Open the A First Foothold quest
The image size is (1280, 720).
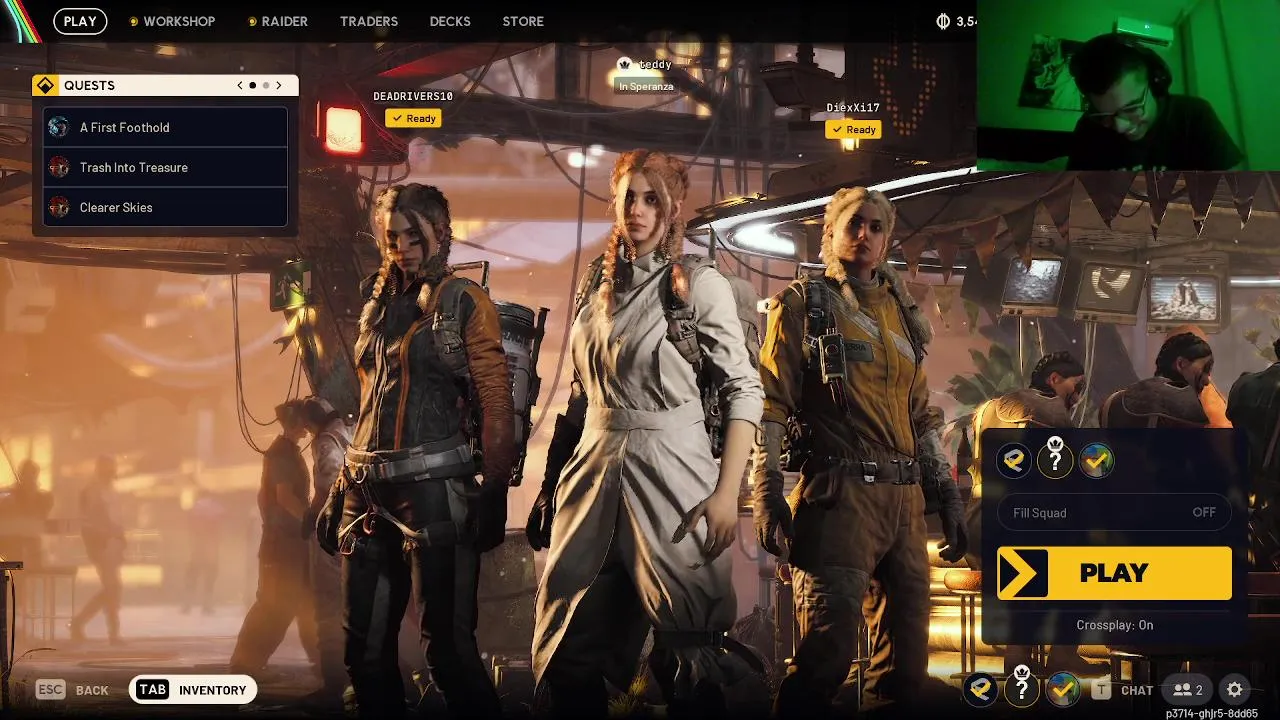click(166, 127)
